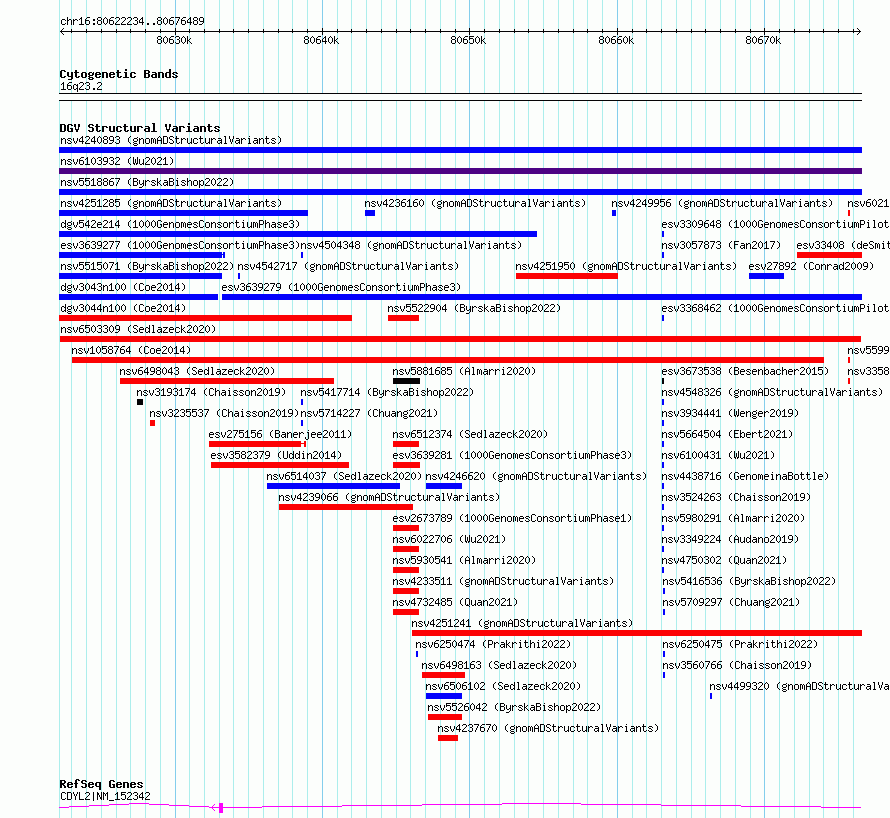Click the nsv5417714 (ByrskaBishop2022) label
Viewport: 890px width, 818px height.
(x=387, y=392)
